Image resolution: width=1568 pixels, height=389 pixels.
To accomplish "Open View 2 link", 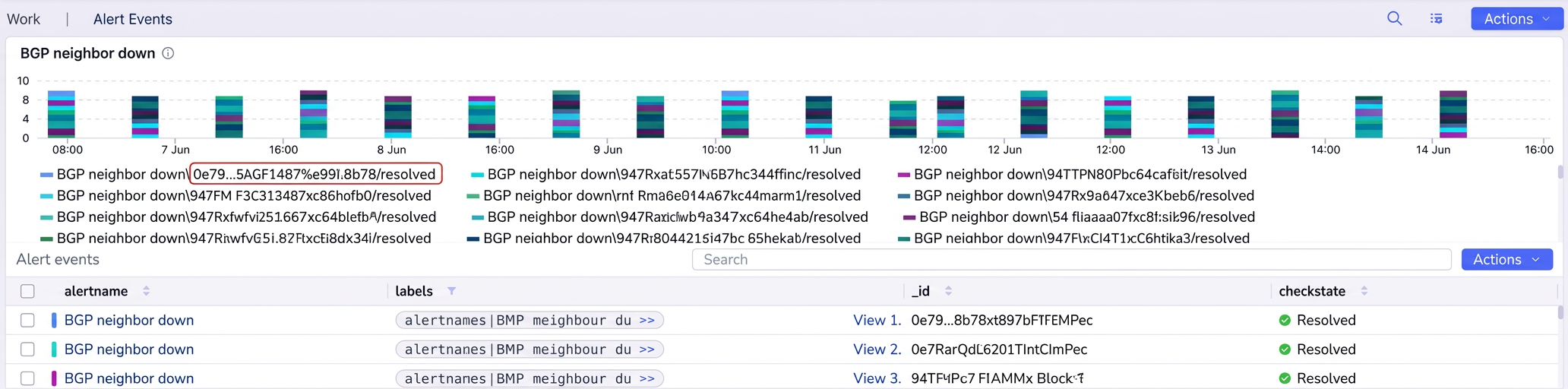I will point(877,349).
